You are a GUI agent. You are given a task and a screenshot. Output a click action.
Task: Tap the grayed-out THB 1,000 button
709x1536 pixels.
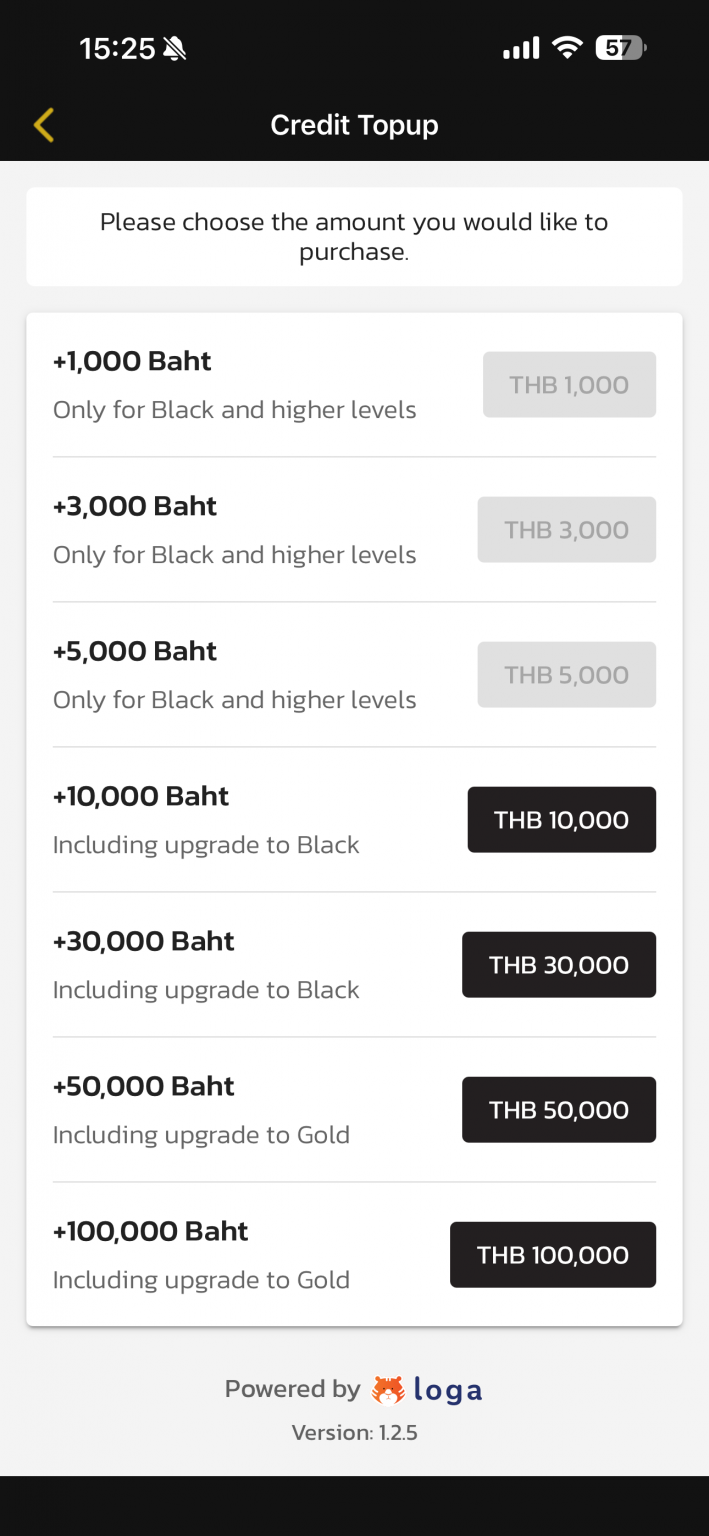568,384
